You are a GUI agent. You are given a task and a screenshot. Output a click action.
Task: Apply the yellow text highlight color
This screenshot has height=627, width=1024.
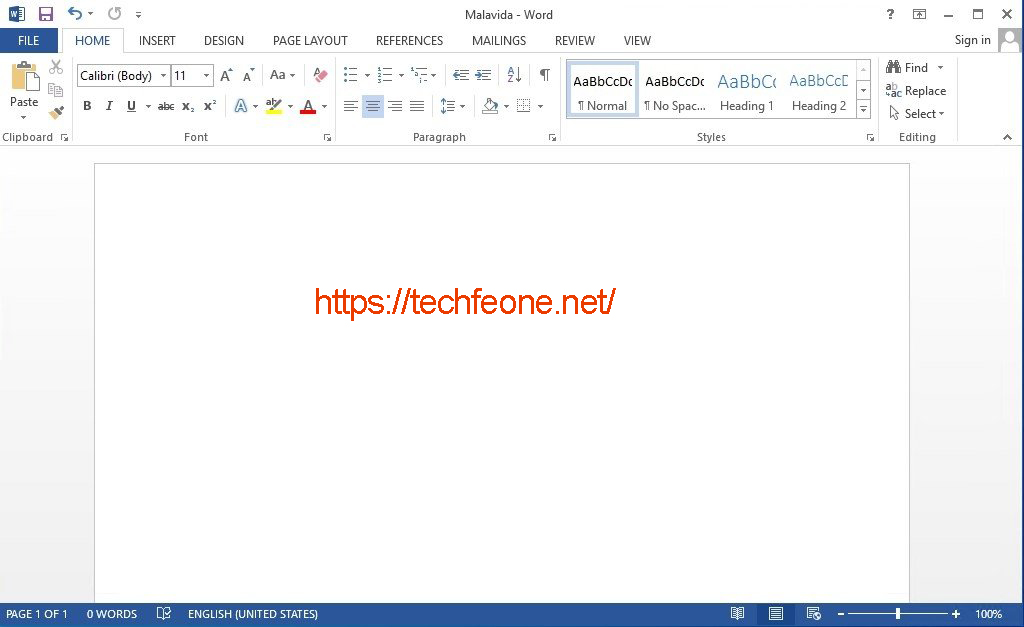coord(274,106)
